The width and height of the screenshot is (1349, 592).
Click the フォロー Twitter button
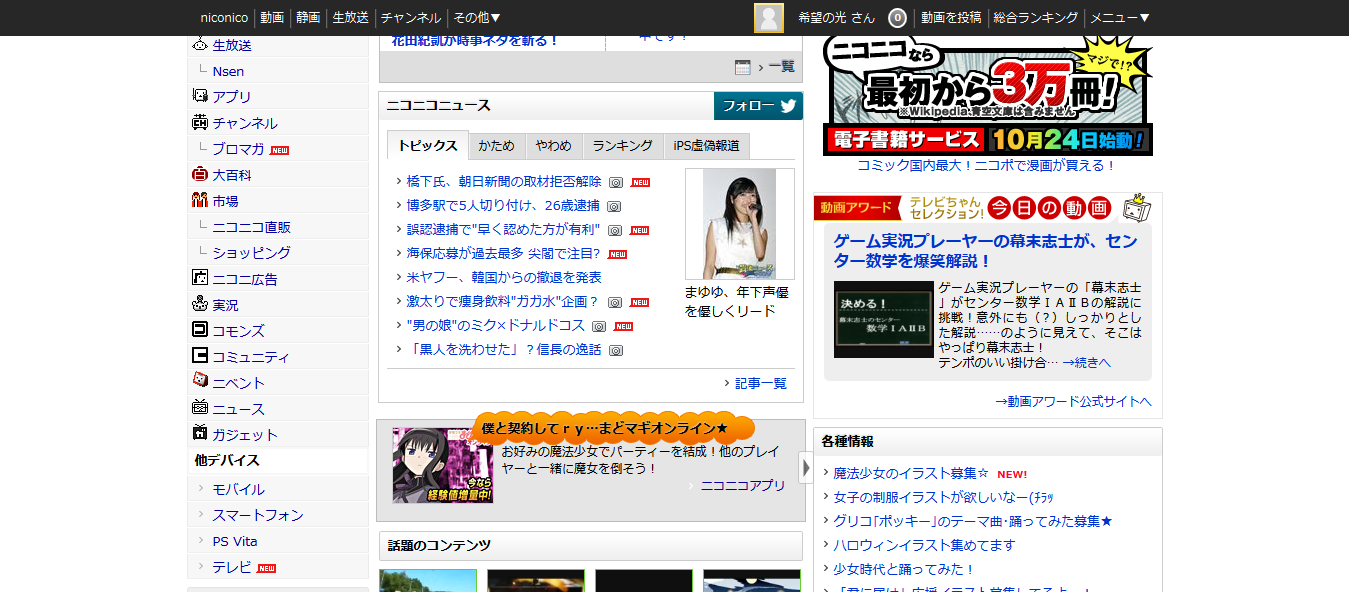tap(758, 106)
